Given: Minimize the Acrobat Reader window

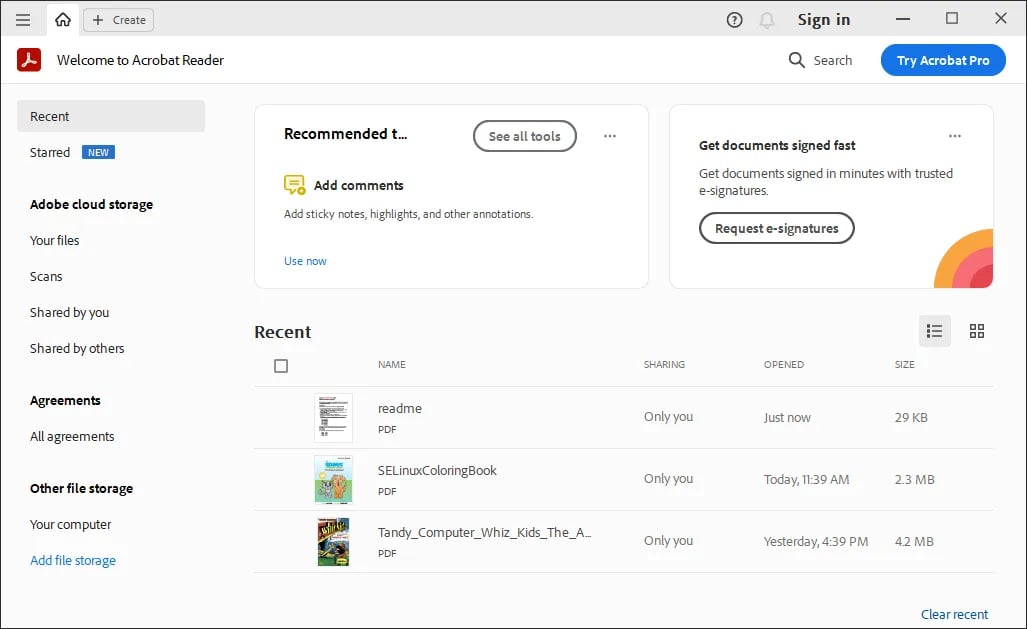Looking at the screenshot, I should pyautogui.click(x=903, y=19).
